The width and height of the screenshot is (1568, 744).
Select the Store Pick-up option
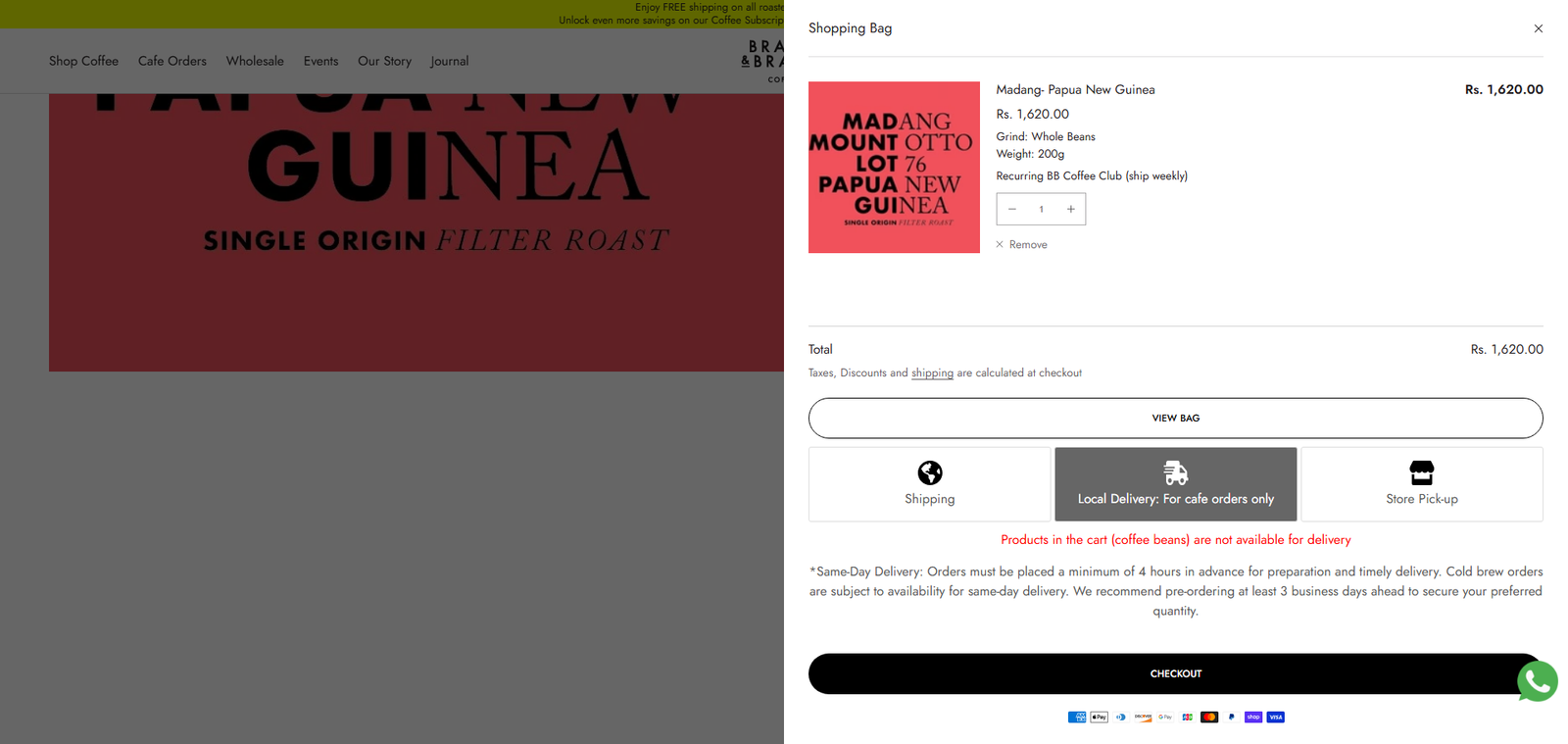tap(1421, 484)
